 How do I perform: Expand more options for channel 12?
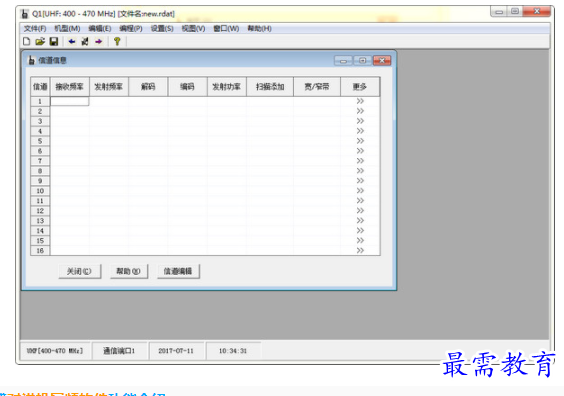[x=360, y=211]
